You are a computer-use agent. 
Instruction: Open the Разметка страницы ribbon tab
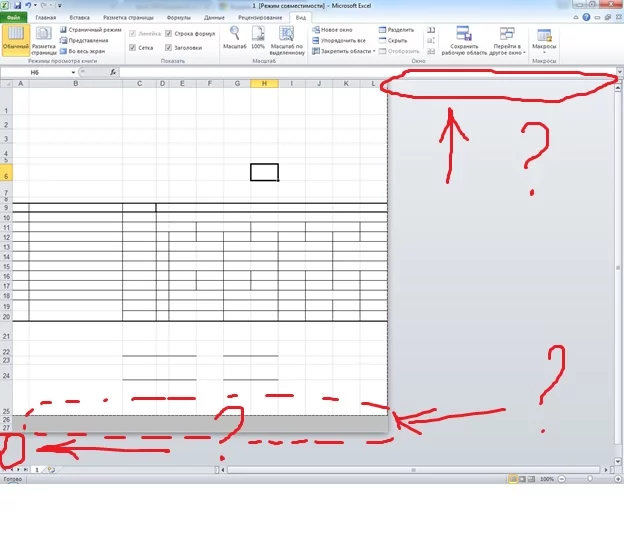click(128, 18)
